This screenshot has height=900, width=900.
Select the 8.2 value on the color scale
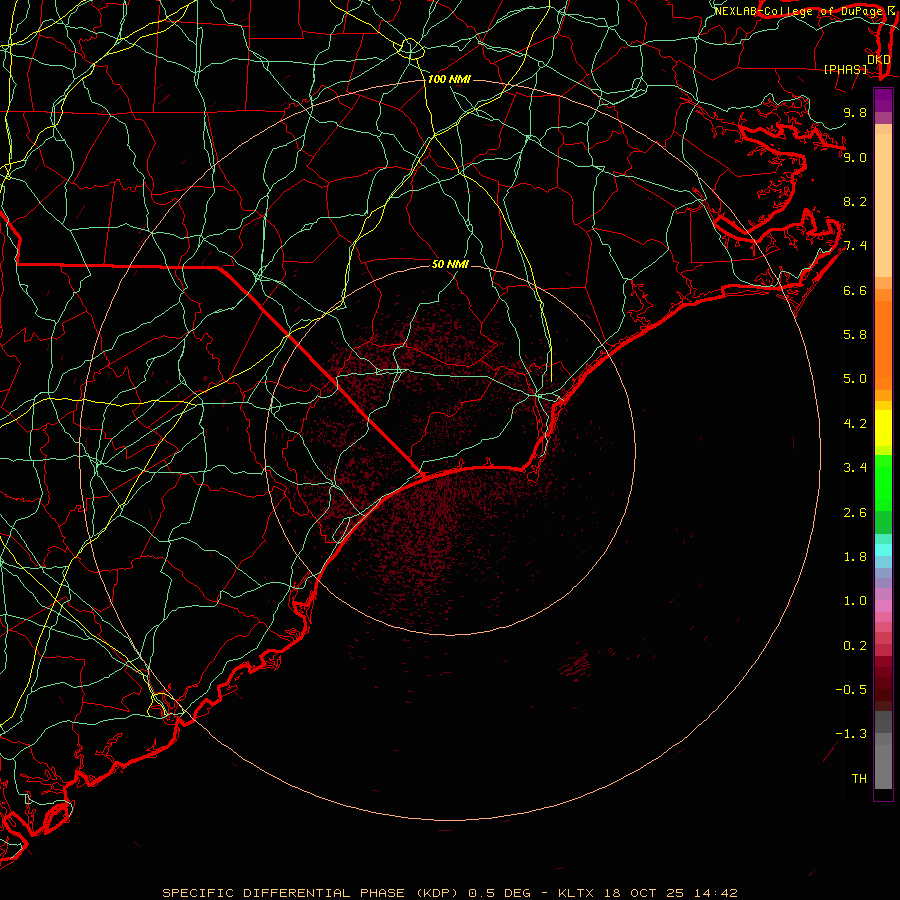[x=855, y=201]
